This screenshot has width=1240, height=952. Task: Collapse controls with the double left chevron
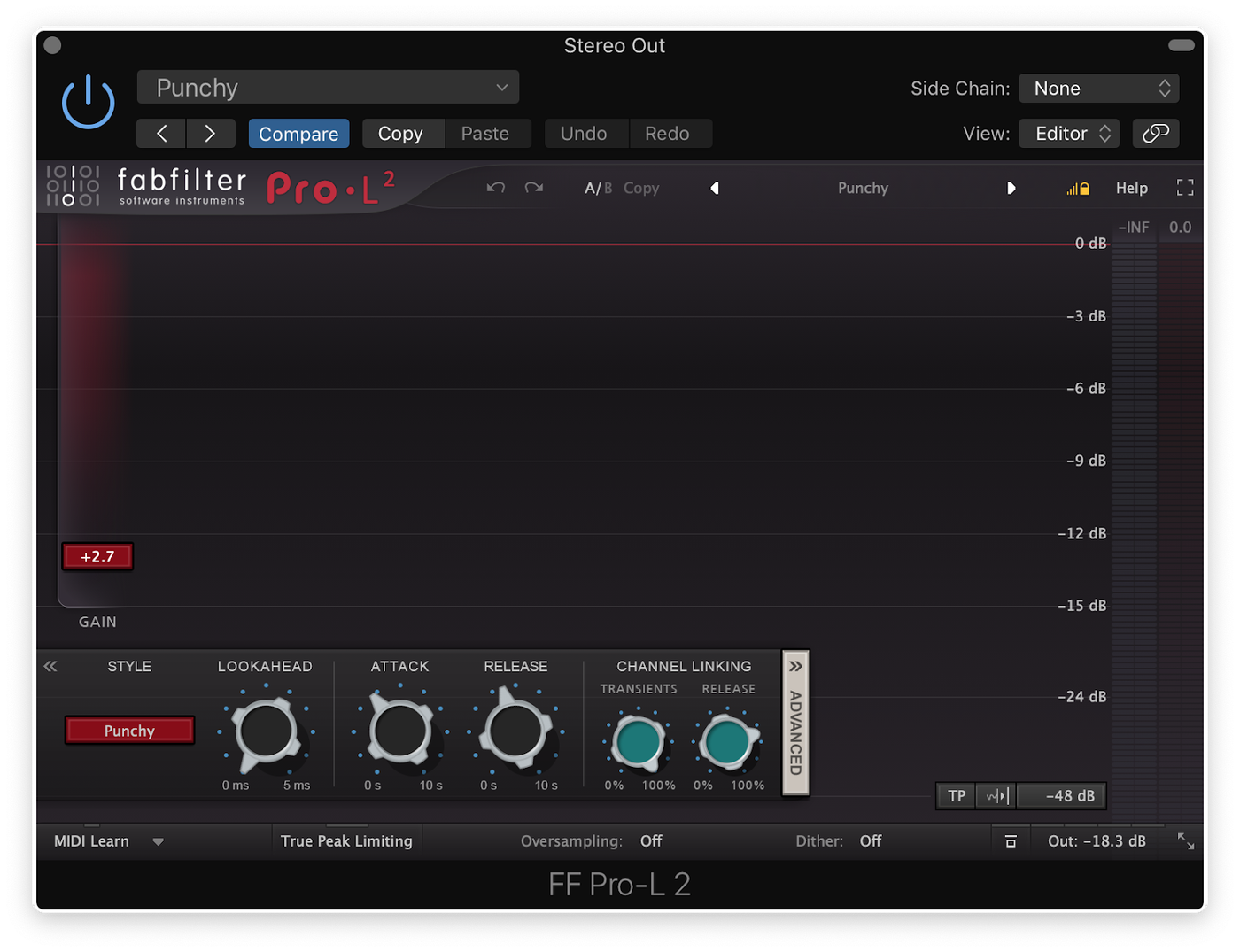[50, 666]
